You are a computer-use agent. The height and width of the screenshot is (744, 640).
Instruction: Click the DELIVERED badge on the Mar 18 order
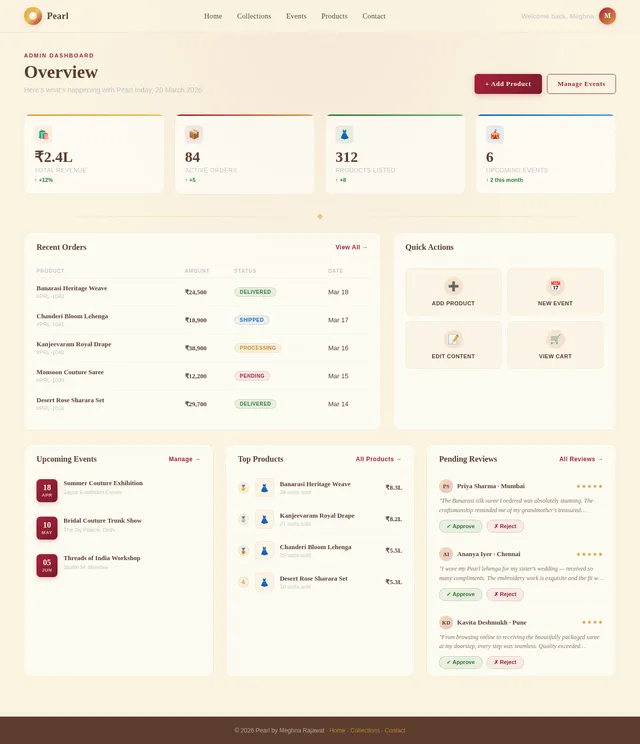point(255,292)
